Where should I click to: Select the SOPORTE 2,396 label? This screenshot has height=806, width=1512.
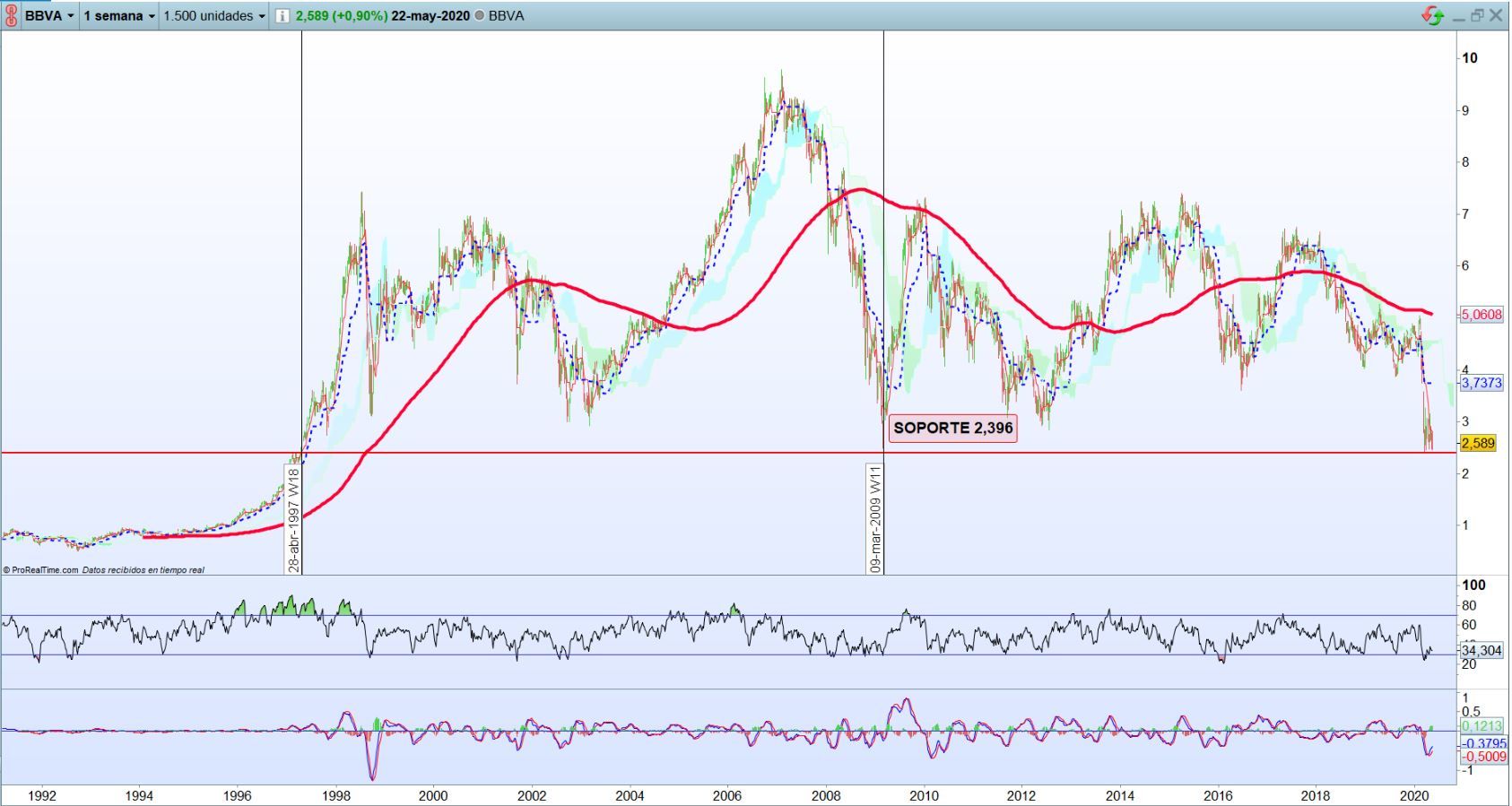(952, 428)
